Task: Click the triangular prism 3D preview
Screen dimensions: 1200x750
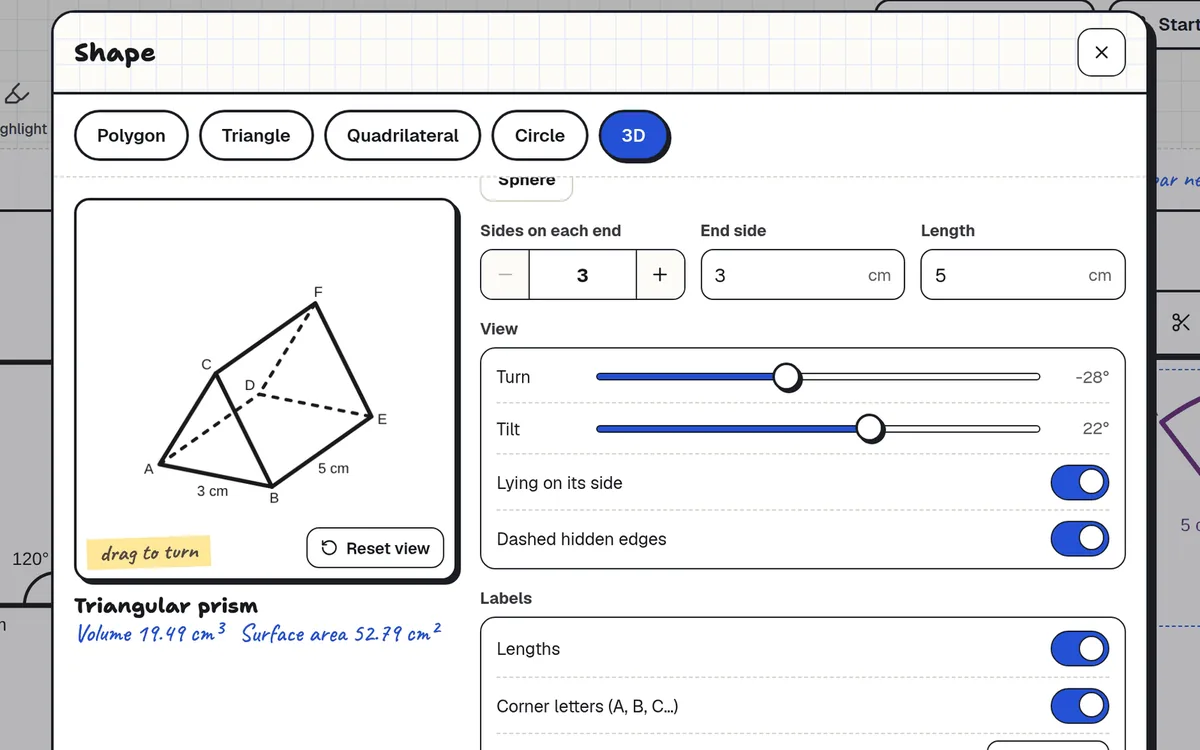Action: (266, 390)
